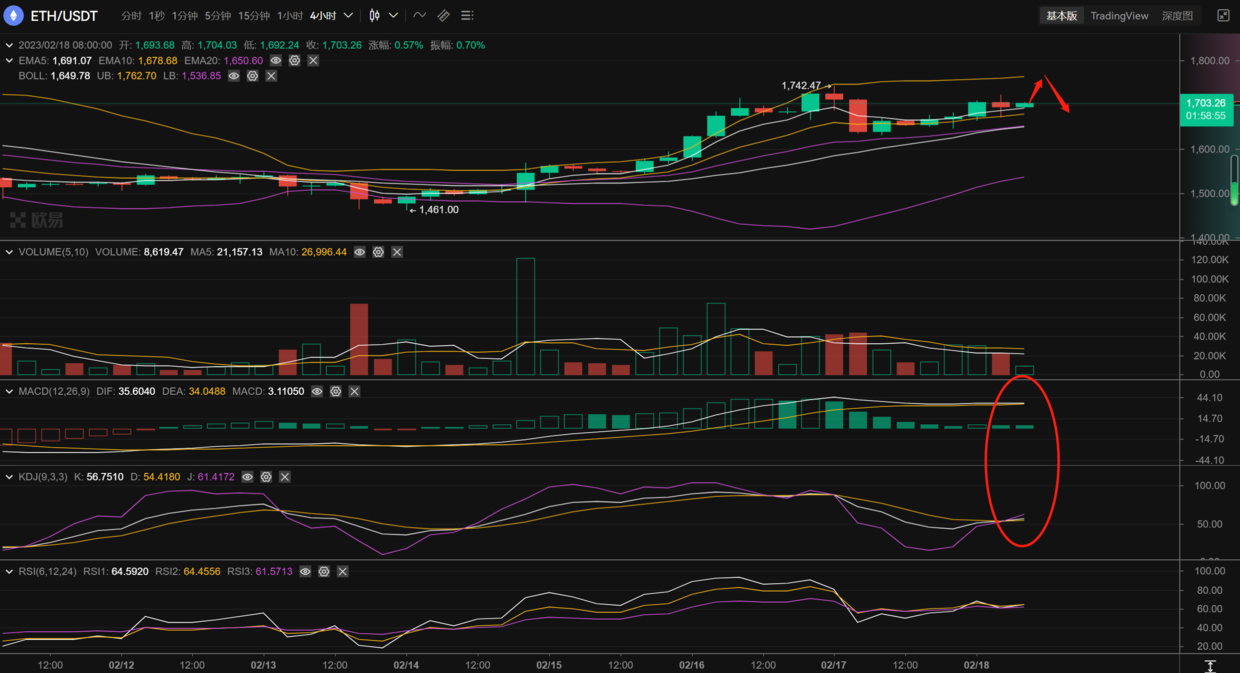Select the ruler drawing tool icon

[x=443, y=16]
